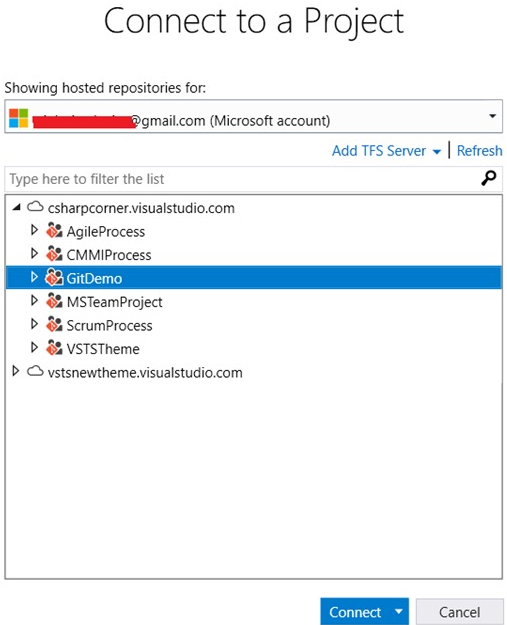The height and width of the screenshot is (625, 507).
Task: Click the search magnifier icon in filter box
Action: point(488,178)
